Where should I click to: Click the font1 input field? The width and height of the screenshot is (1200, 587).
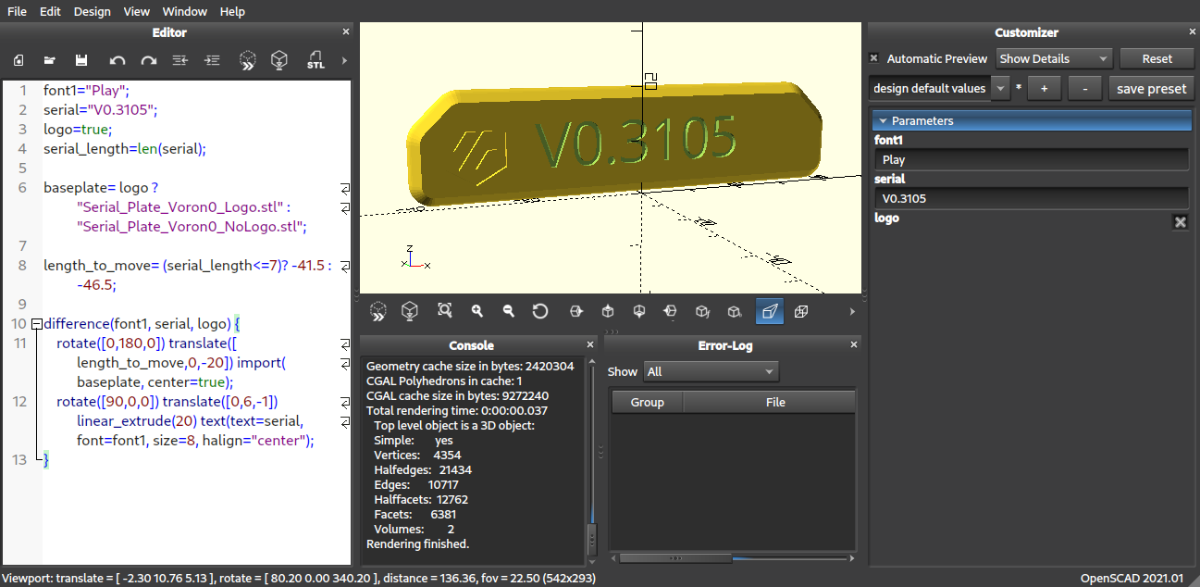click(1032, 160)
